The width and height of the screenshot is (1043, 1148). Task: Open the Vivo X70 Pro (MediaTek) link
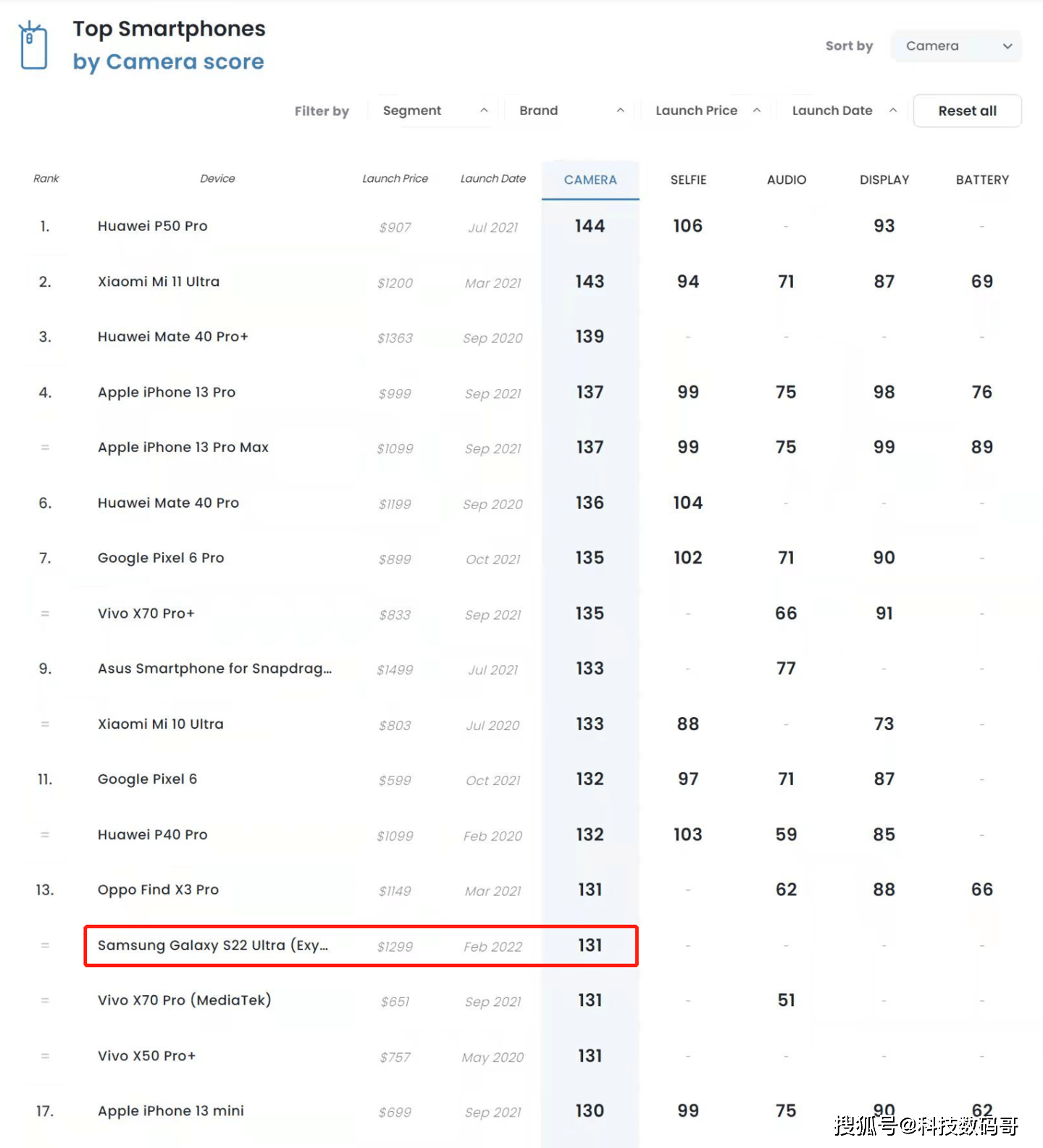185,1000
